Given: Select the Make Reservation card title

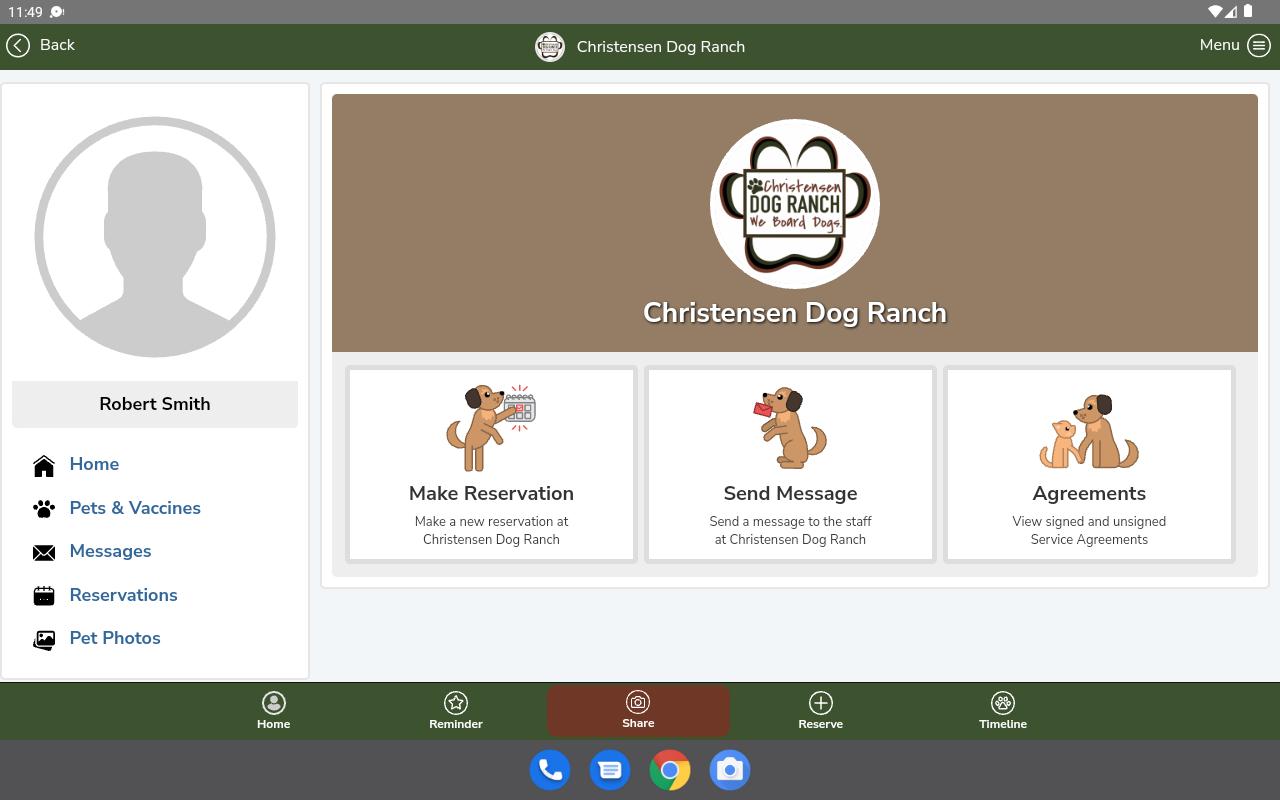Looking at the screenshot, I should pyautogui.click(x=491, y=493).
